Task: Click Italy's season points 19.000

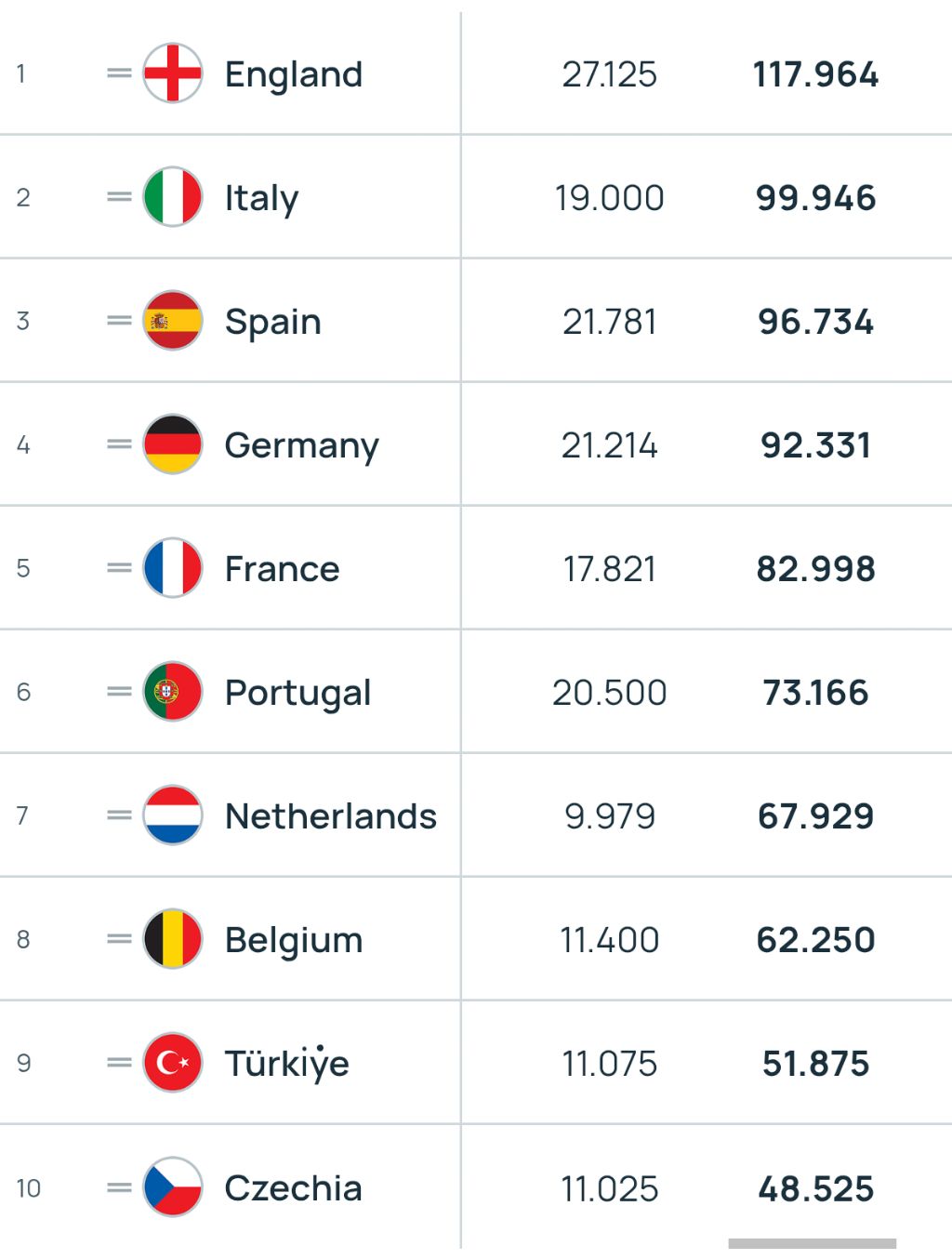Action: tap(610, 198)
